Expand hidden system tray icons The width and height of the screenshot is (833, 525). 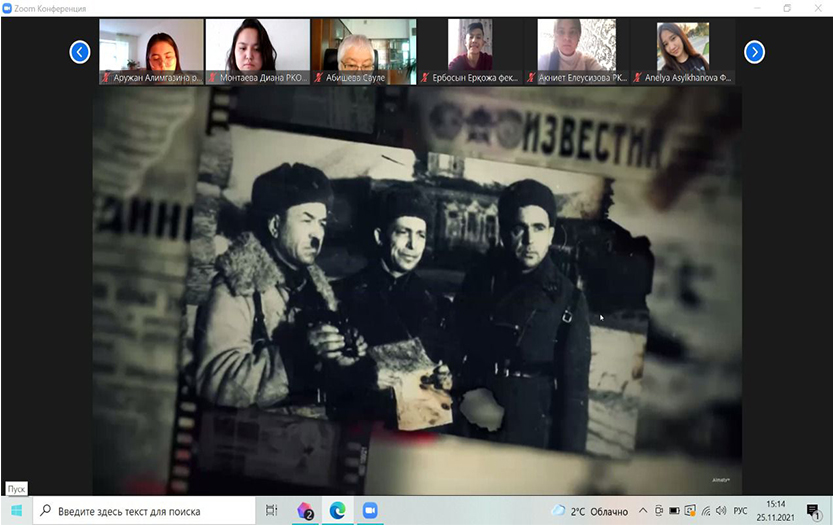(x=643, y=511)
